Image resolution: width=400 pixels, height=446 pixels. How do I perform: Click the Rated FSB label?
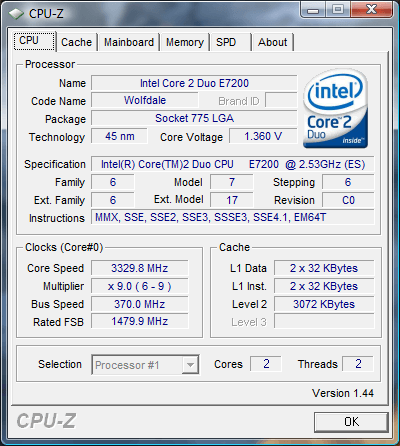coord(58,322)
